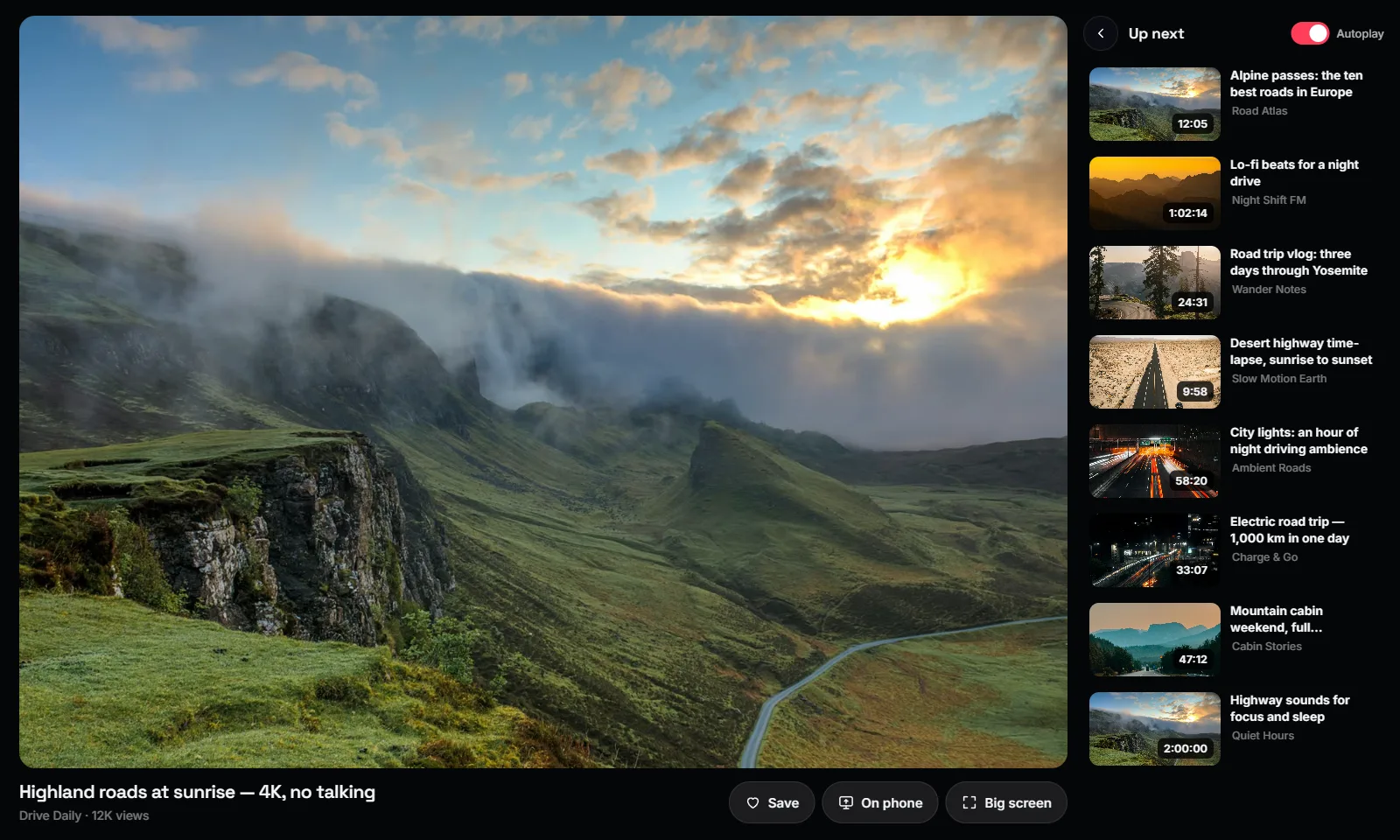Open the Night Shift FM channel

[x=1269, y=200]
